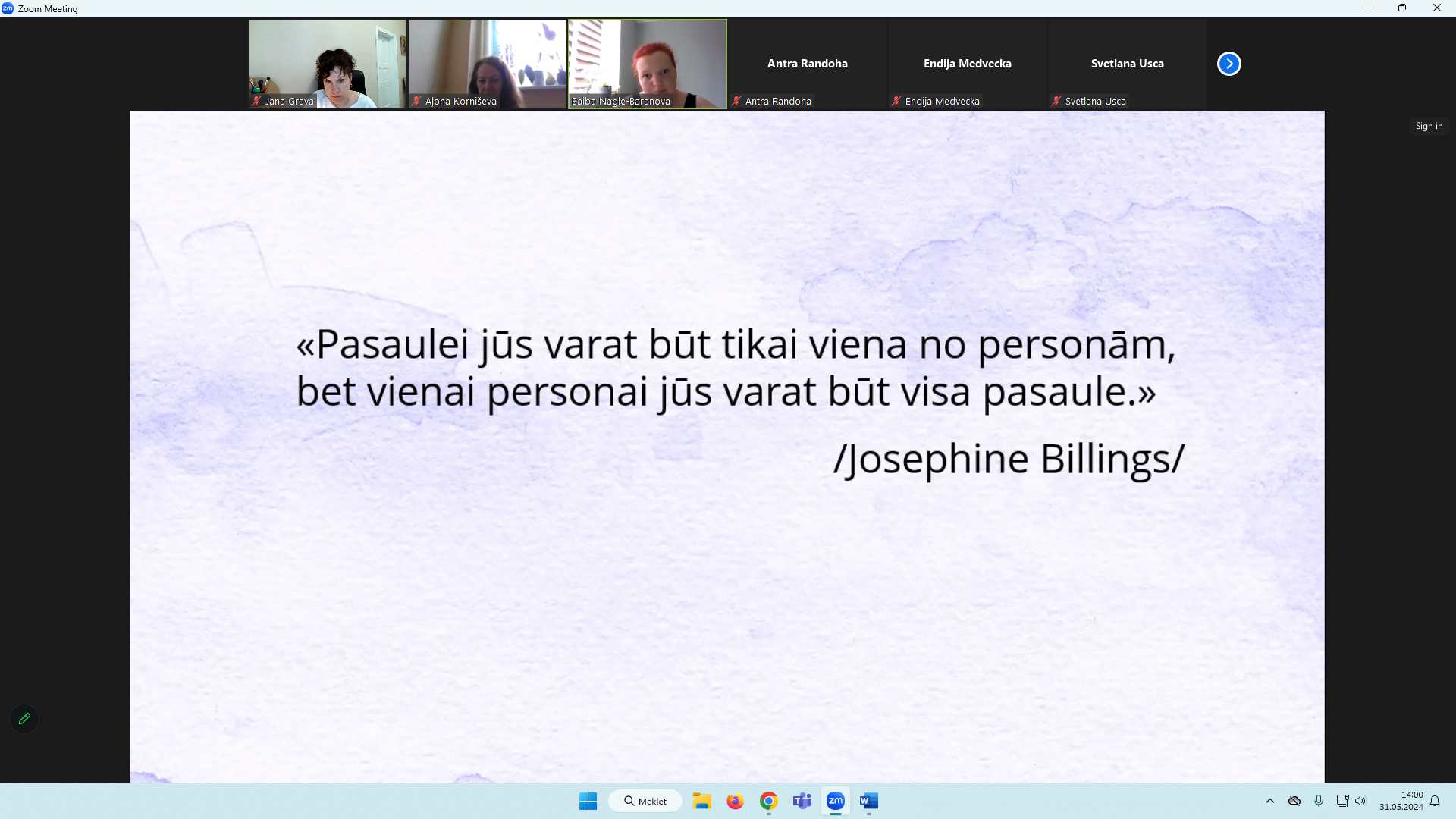
Task: Open Google Chrome from the taskbar
Action: click(768, 801)
